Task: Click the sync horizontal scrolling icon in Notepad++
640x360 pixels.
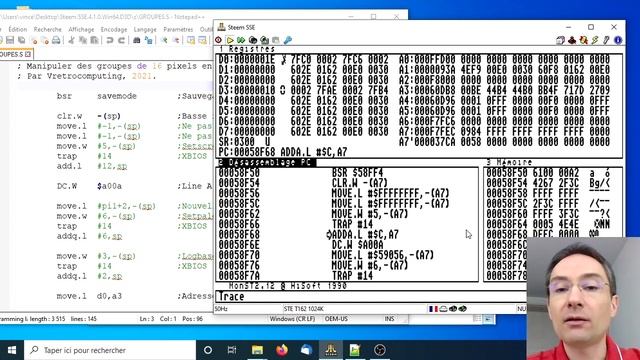Action: [202, 40]
